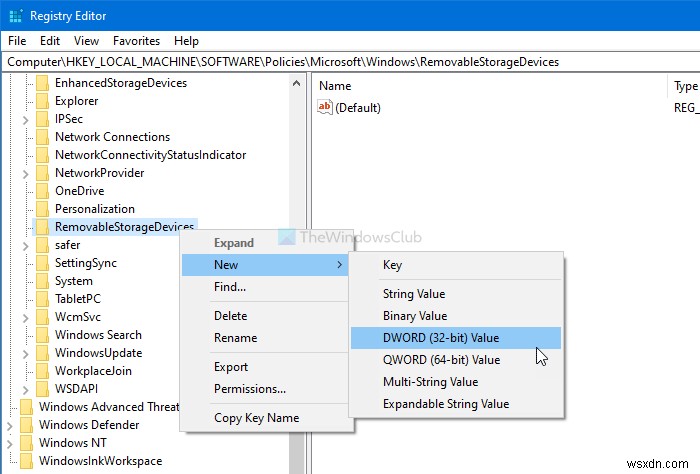
Task: Expand the WindowsUpdate key
Action: (x=25, y=353)
